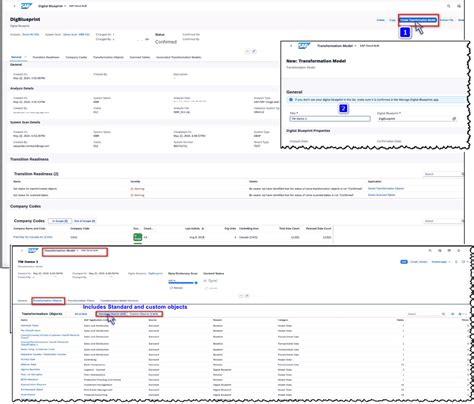Click Title input field containing TM Demo 1
Image resolution: width=474 pixels, height=404 pixels.
330,119
